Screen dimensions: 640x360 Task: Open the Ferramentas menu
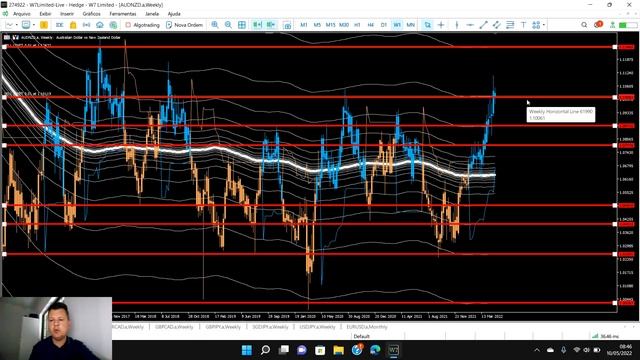(x=123, y=14)
